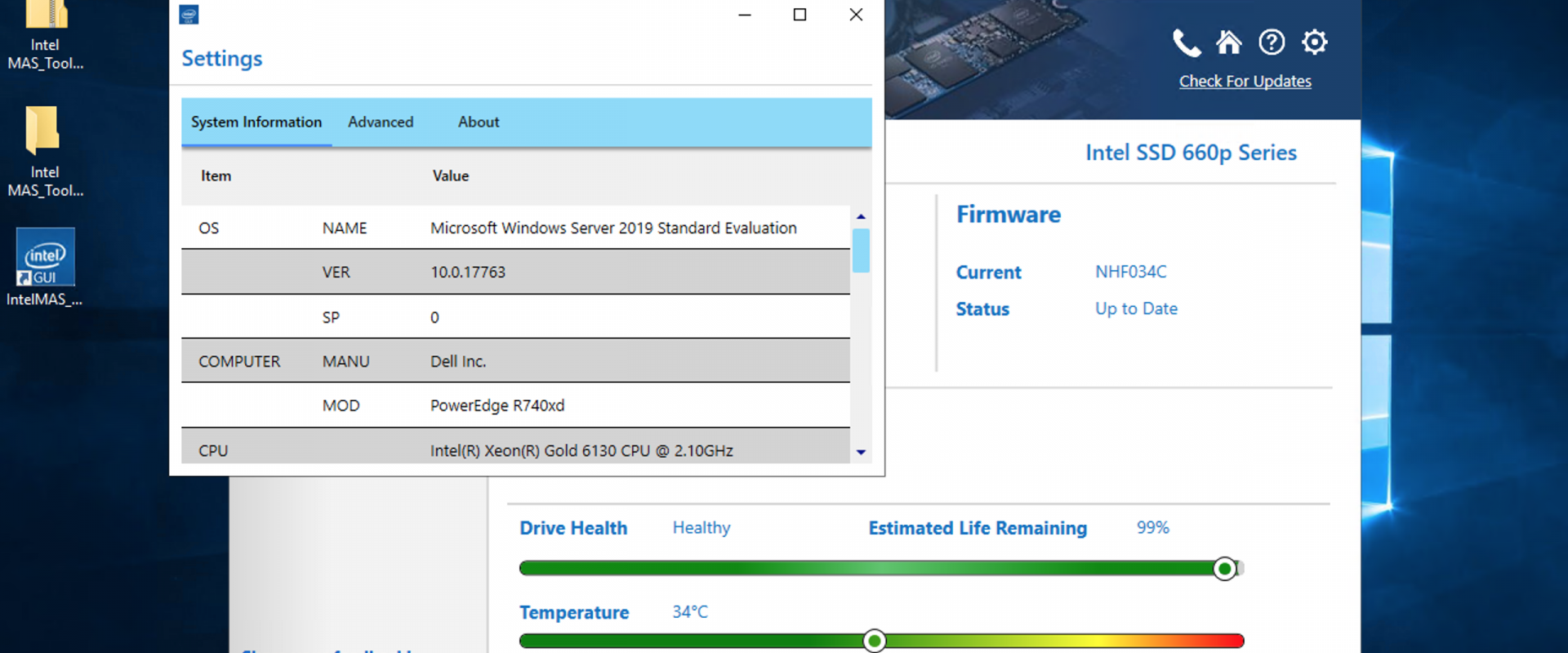Click the 99% life remaining value

(1153, 527)
